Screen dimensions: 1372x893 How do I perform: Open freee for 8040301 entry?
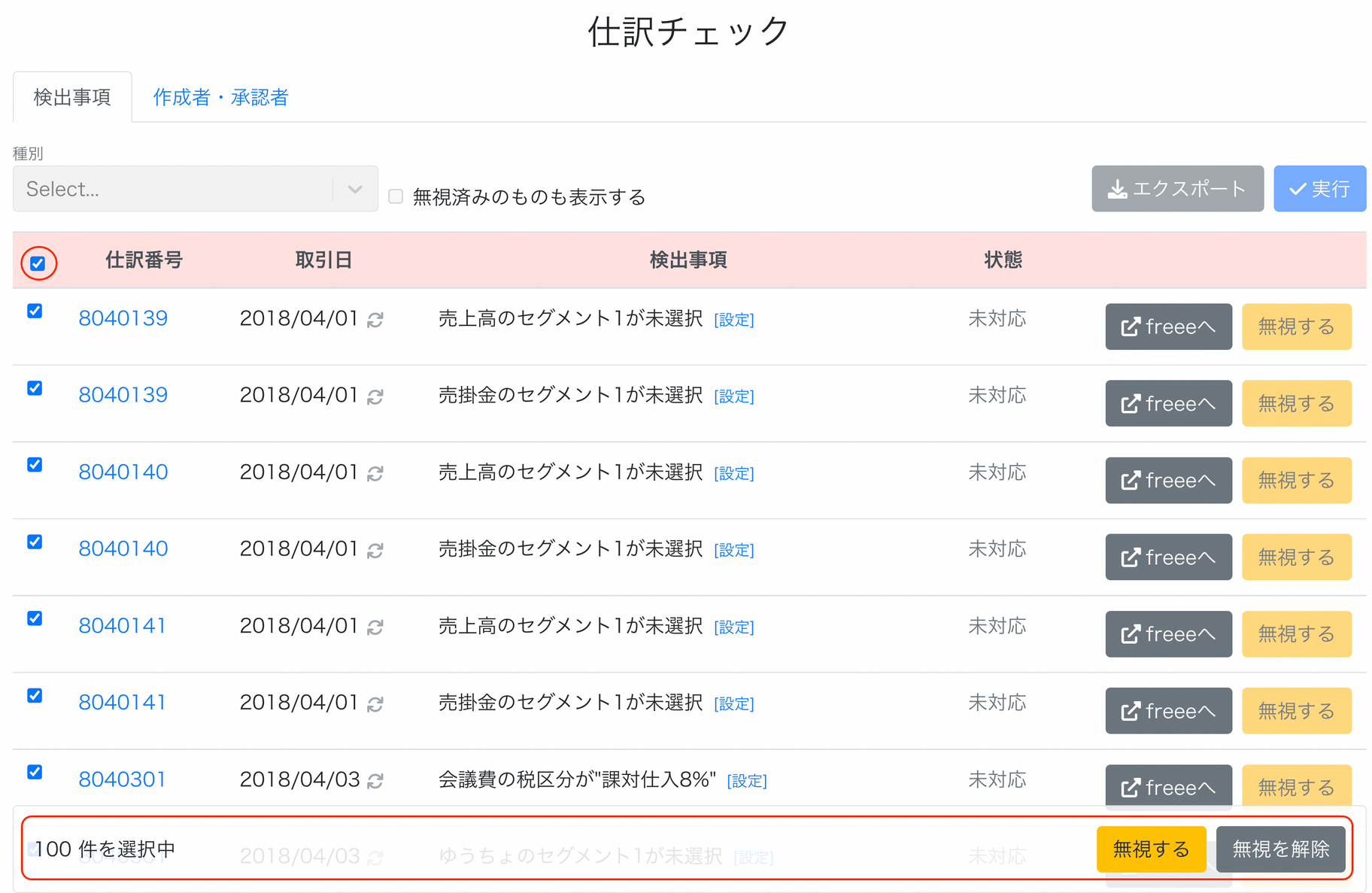[1168, 785]
